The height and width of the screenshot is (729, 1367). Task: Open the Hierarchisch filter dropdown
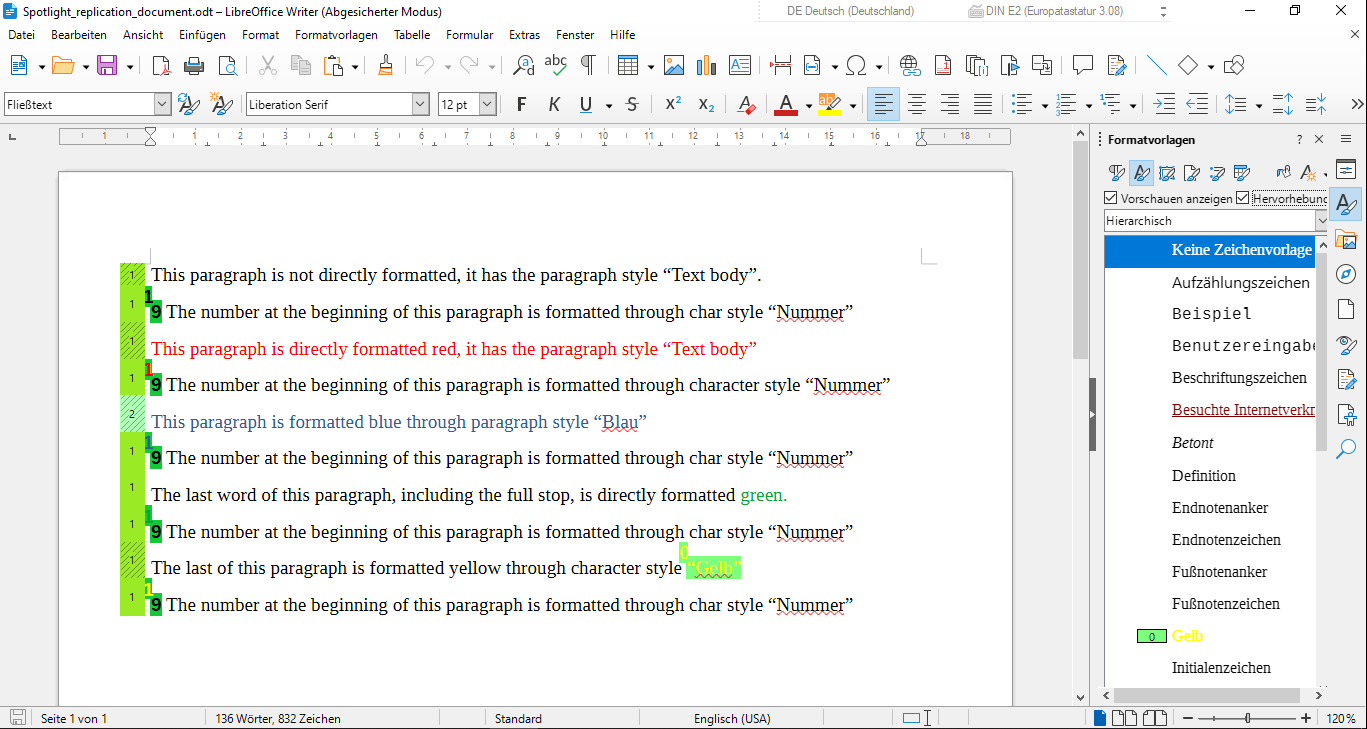click(x=1321, y=221)
